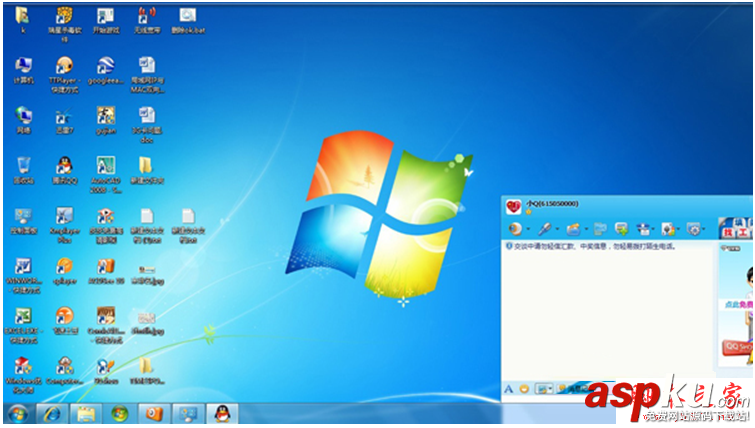This screenshot has height=428, width=755.
Task: Open the TTPlayer shortcut icon
Action: (64, 65)
